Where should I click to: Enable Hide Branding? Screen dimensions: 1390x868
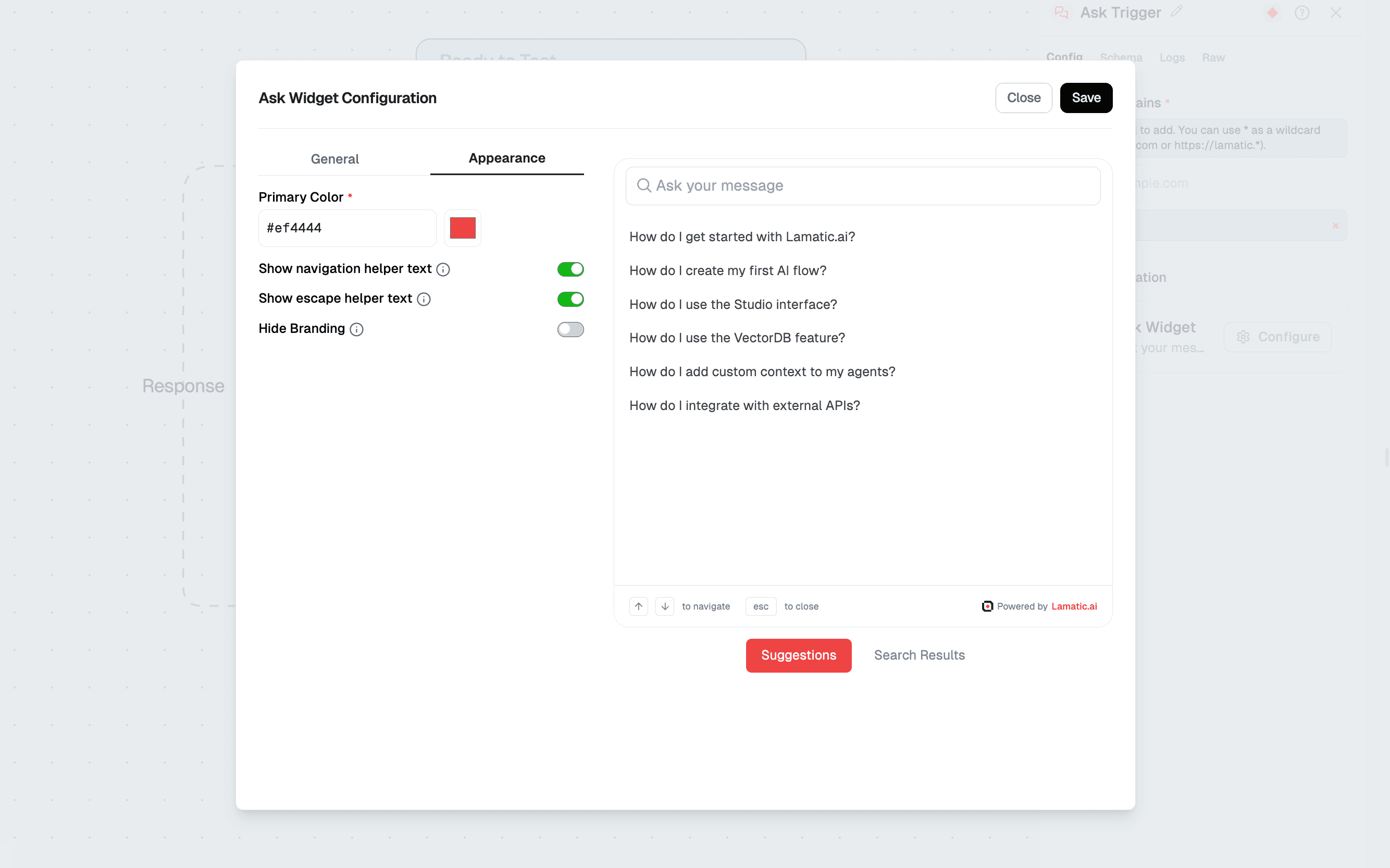pos(570,329)
